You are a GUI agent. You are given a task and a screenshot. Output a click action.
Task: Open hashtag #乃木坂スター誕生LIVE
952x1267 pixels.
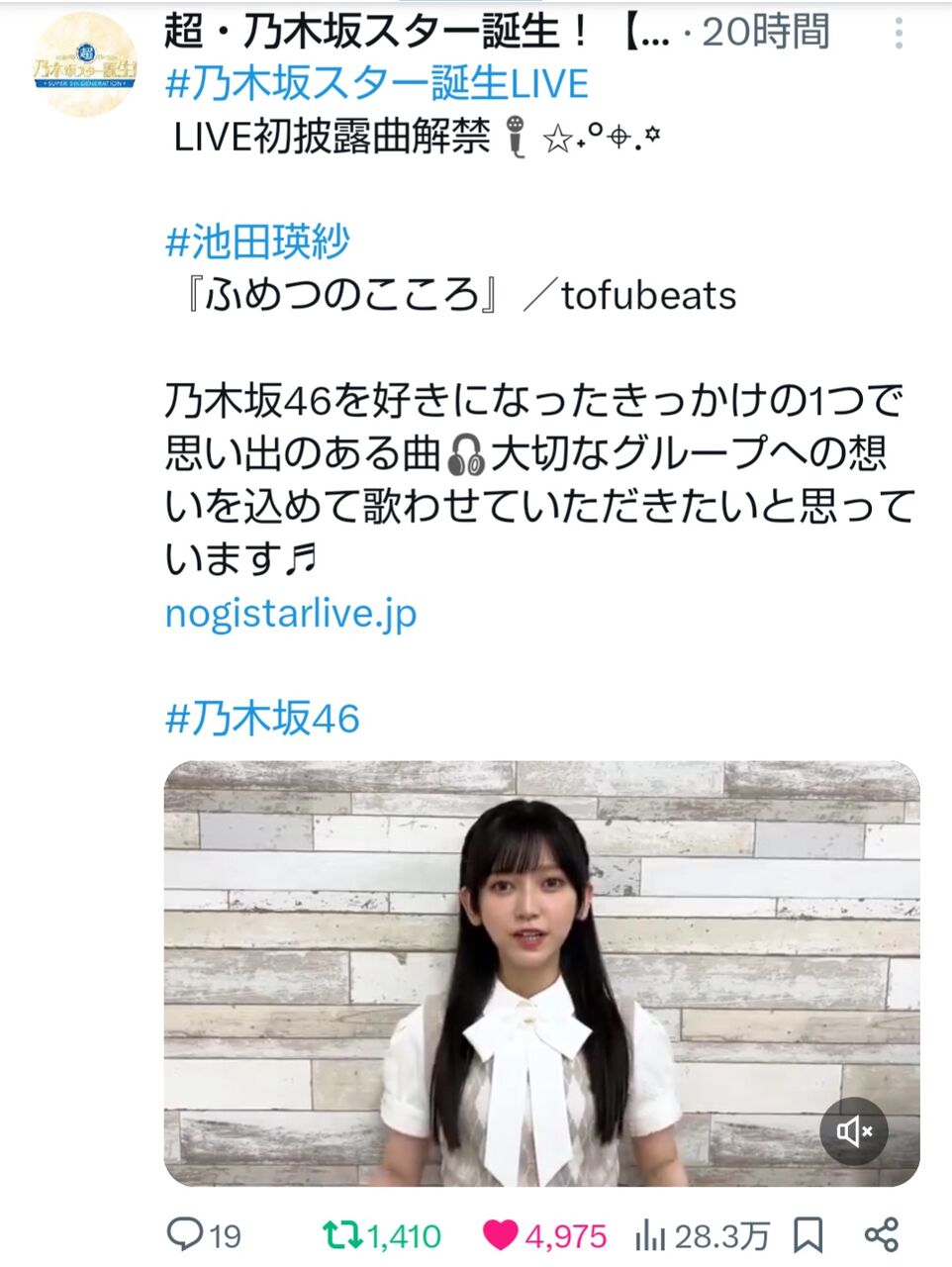377,83
